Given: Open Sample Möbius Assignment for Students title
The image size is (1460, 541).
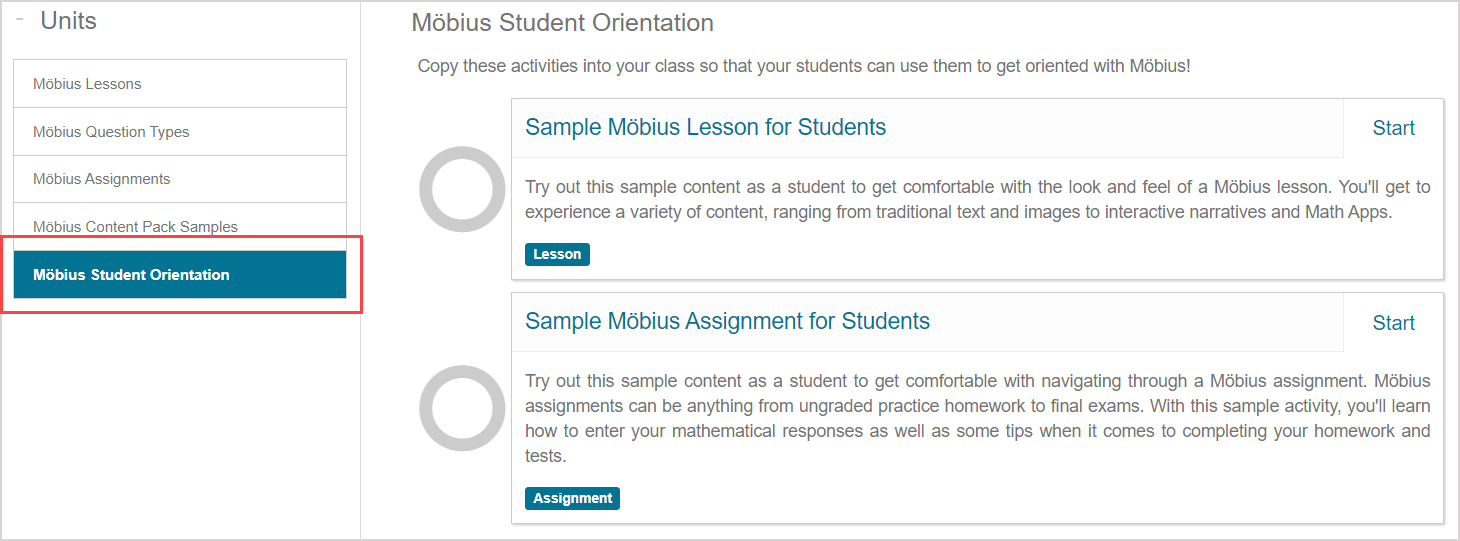Looking at the screenshot, I should click(x=727, y=321).
